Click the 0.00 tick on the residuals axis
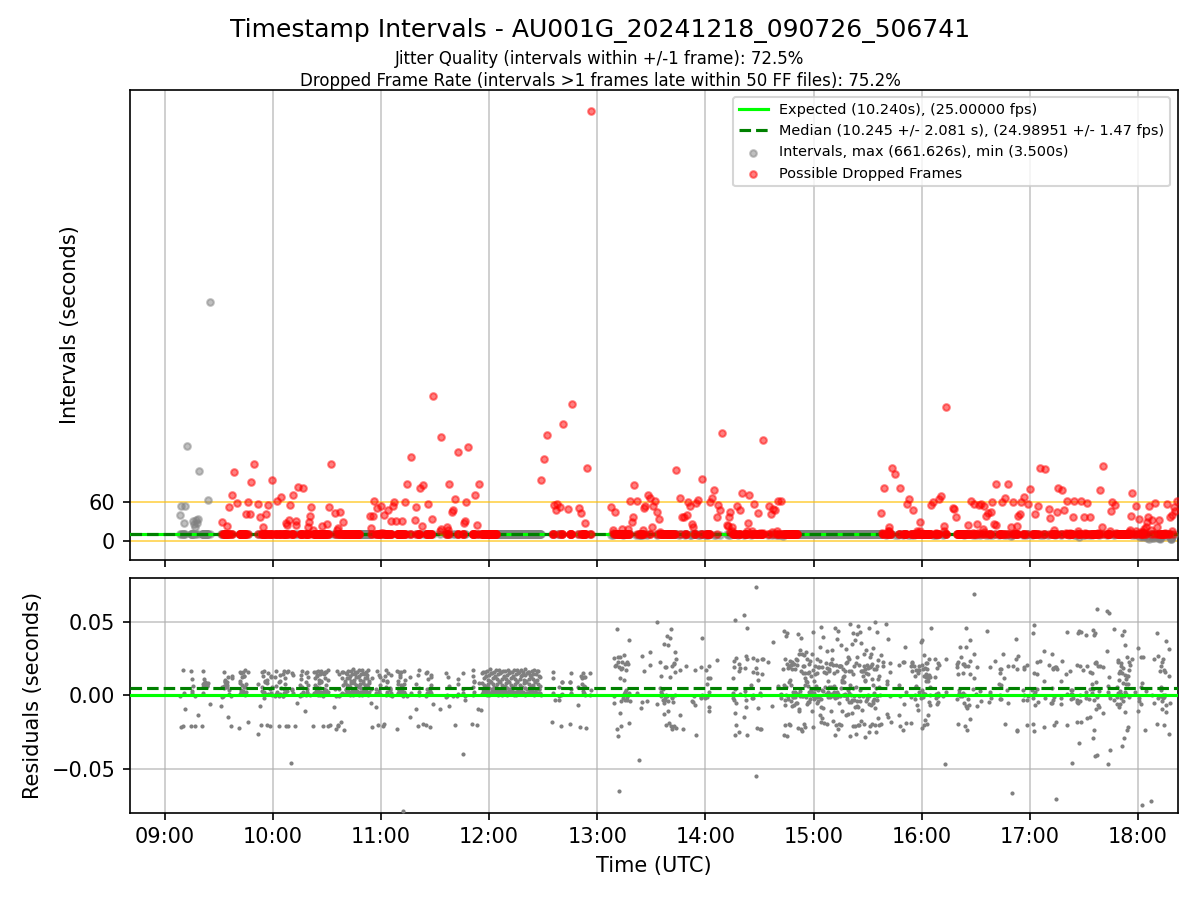 pyautogui.click(x=94, y=695)
